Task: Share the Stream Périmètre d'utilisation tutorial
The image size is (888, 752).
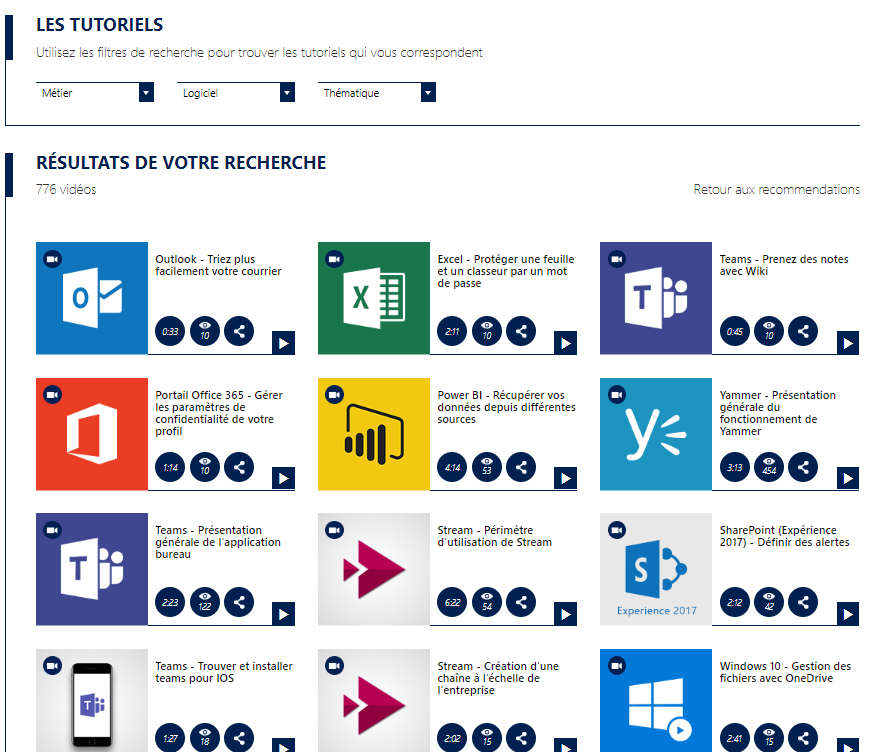Action: [x=521, y=602]
